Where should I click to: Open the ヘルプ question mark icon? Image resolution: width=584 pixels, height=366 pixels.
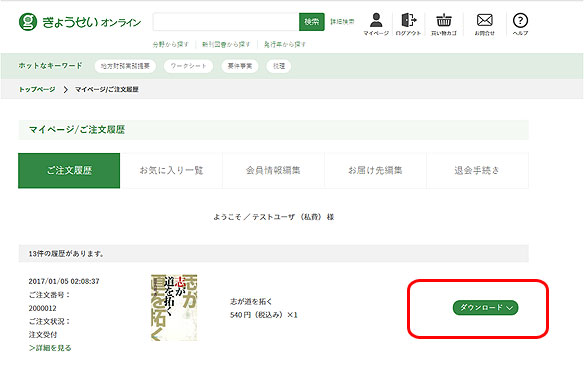click(520, 20)
